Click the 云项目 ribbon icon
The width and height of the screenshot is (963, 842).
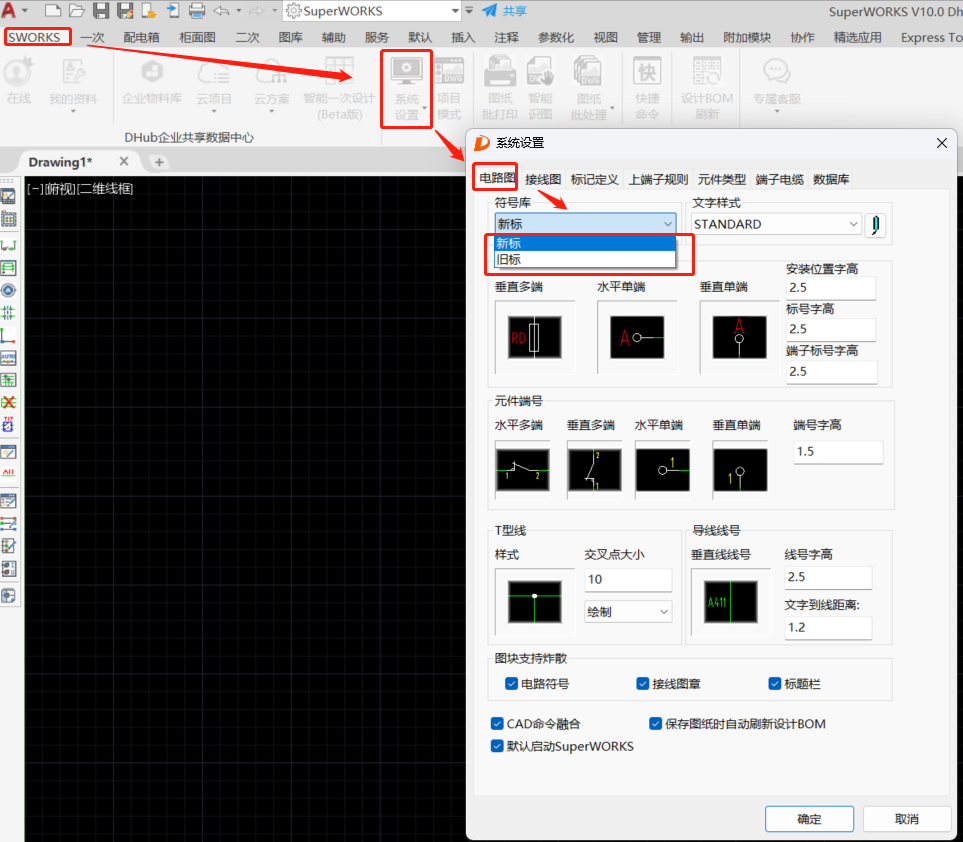(x=214, y=84)
